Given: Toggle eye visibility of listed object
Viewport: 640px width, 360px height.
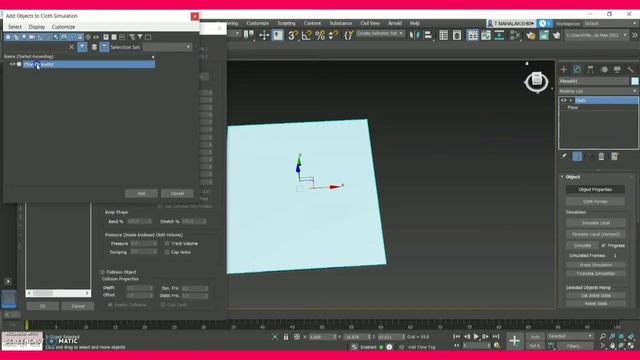Looking at the screenshot, I should [x=12, y=64].
